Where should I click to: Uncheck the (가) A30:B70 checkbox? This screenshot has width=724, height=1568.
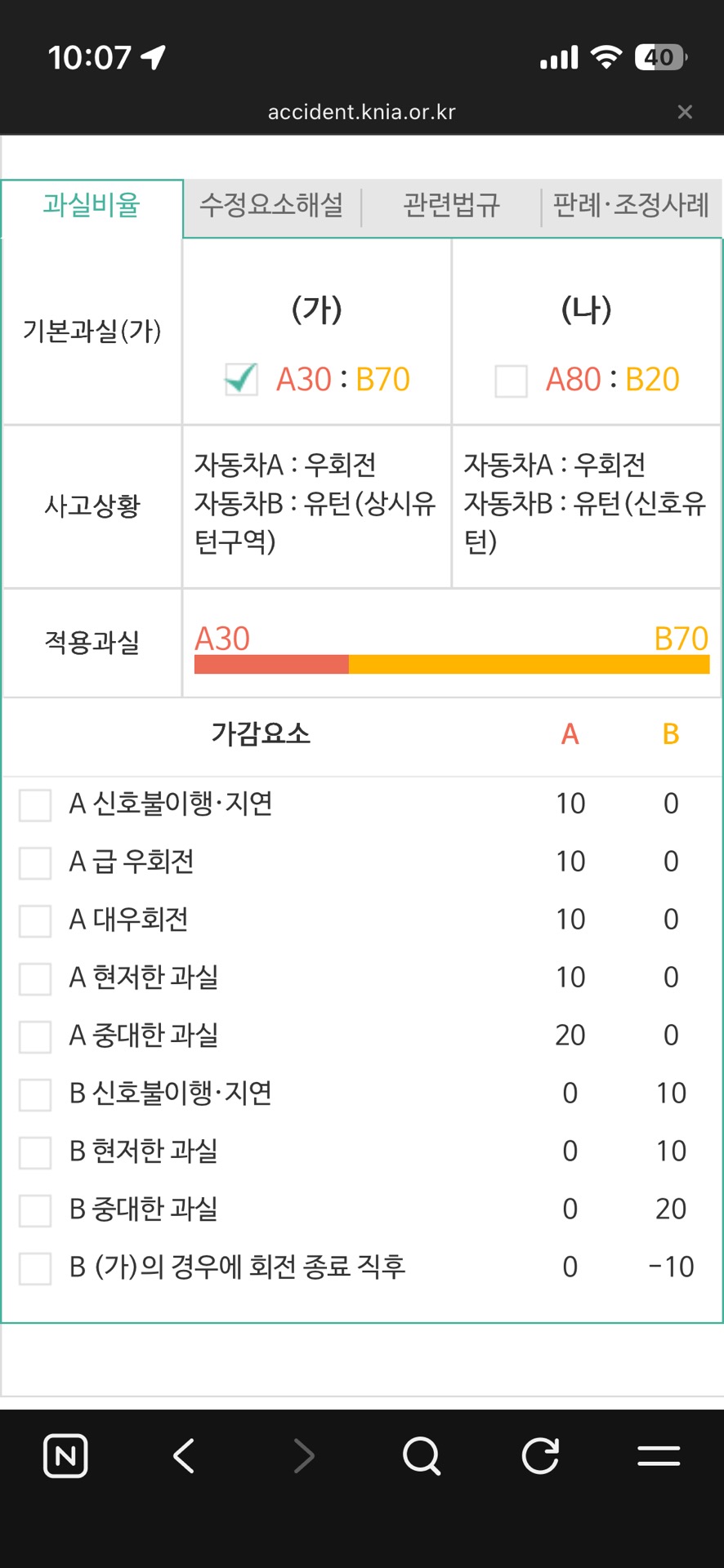tap(241, 380)
